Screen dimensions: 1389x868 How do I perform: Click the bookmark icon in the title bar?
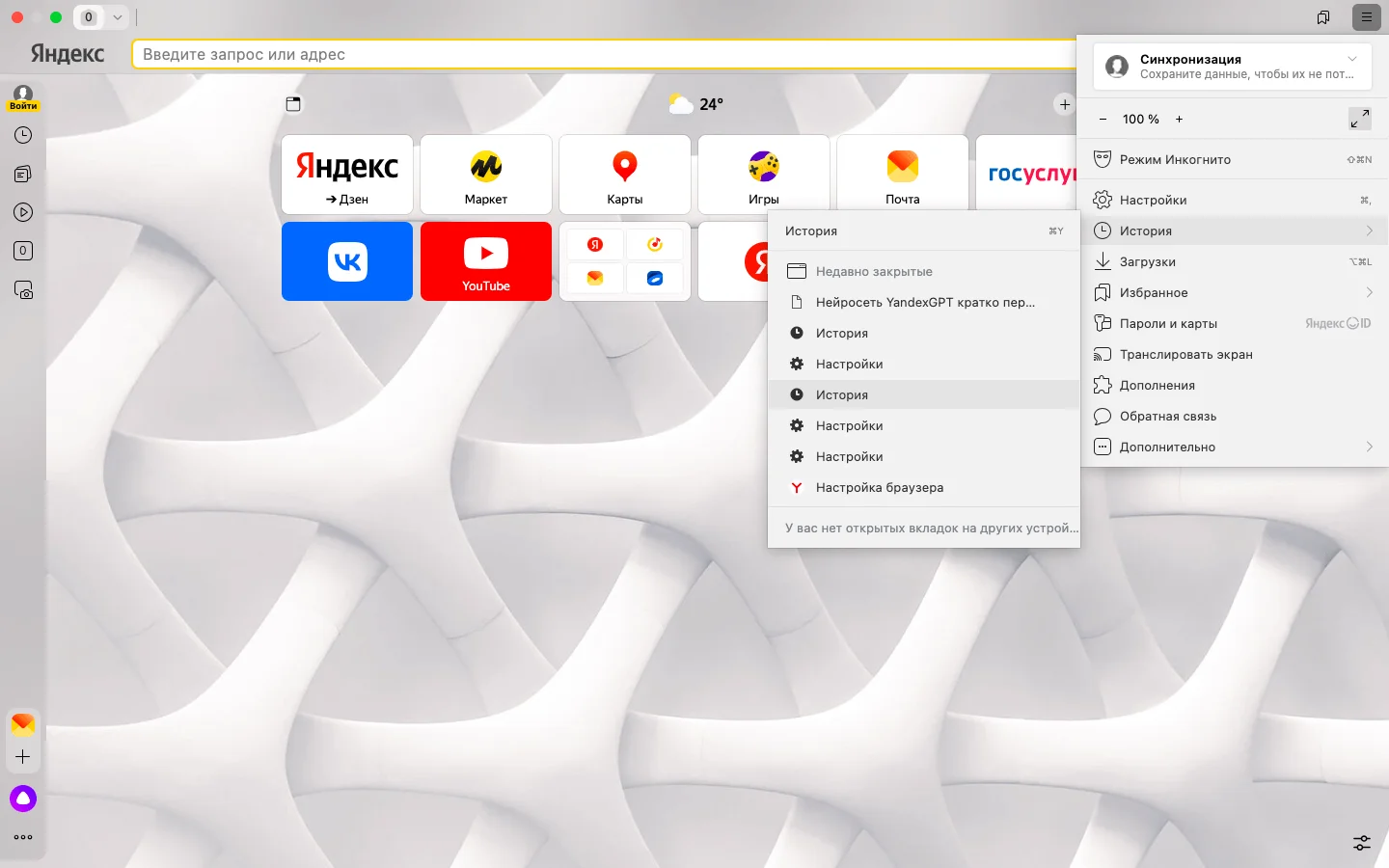pos(1323,17)
